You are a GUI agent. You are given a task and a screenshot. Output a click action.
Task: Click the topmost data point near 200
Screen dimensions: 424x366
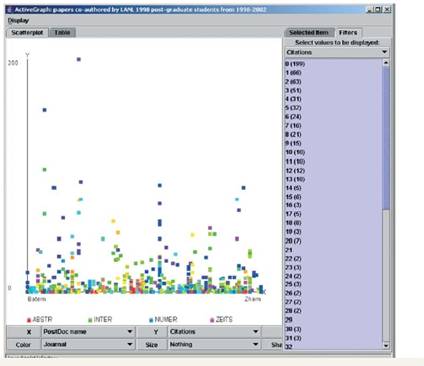(x=79, y=59)
